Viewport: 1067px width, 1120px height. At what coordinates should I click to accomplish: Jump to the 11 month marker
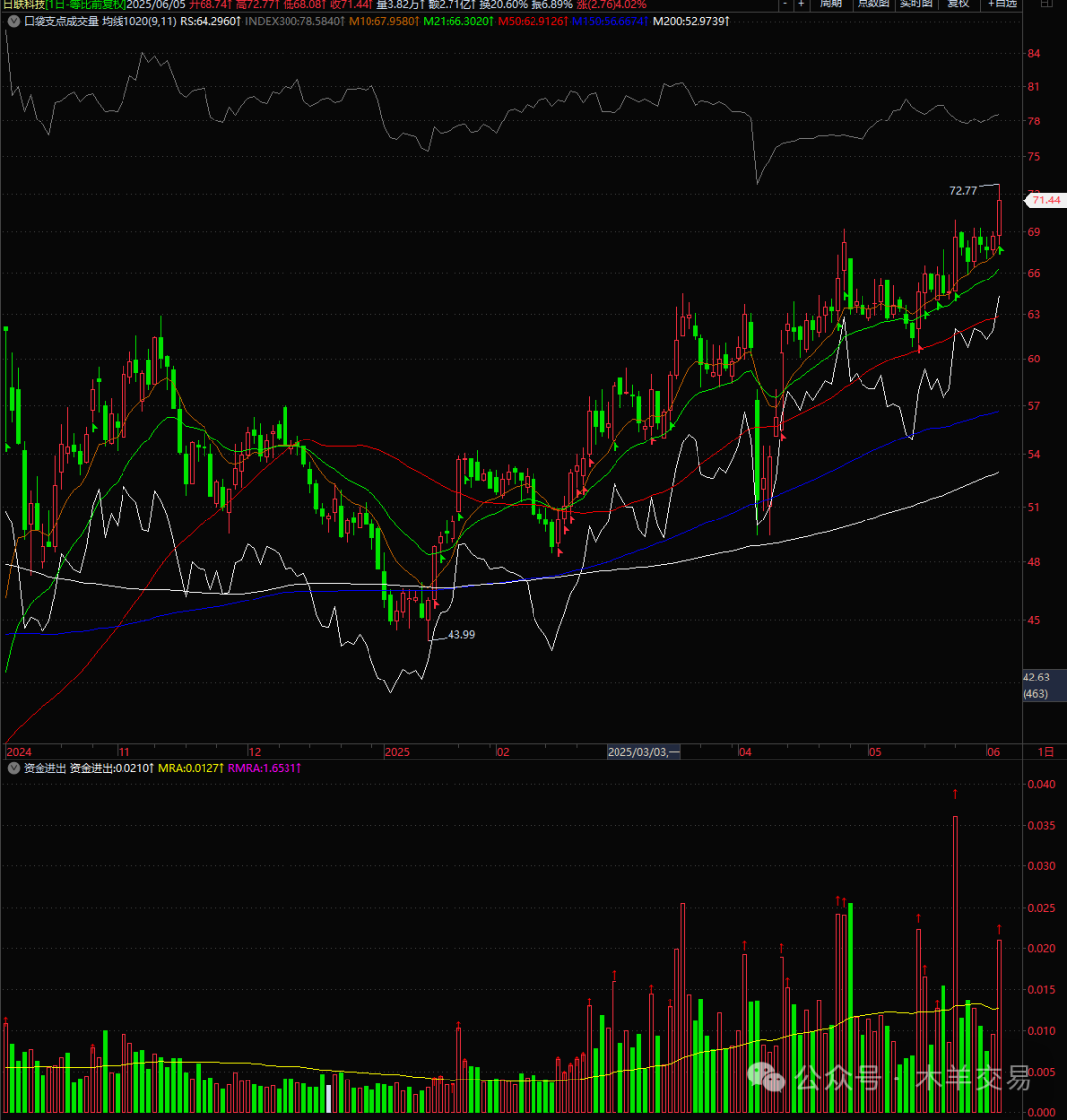123,752
